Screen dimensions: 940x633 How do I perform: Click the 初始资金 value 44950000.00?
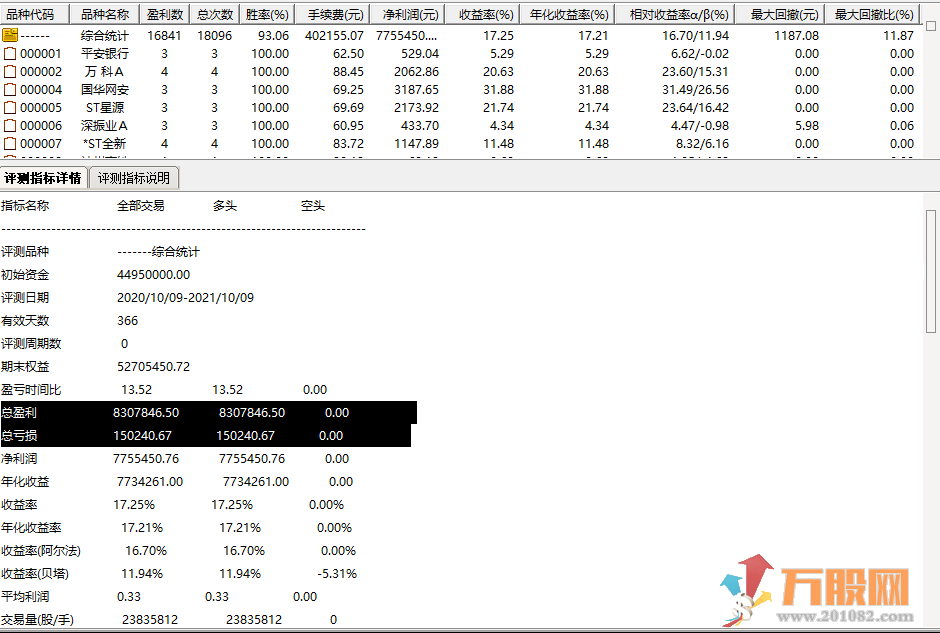pyautogui.click(x=153, y=275)
